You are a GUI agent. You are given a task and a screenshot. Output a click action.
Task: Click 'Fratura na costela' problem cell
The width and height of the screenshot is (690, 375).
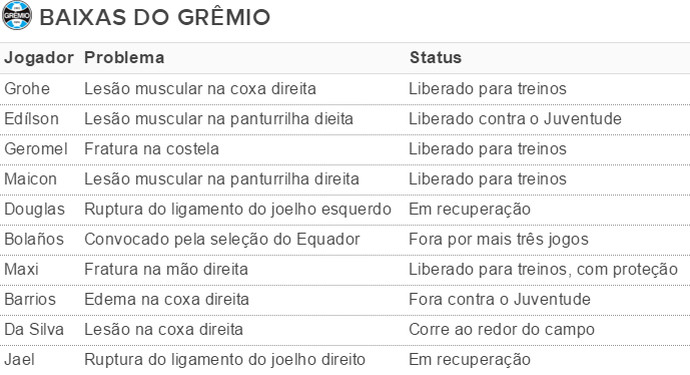[151, 149]
